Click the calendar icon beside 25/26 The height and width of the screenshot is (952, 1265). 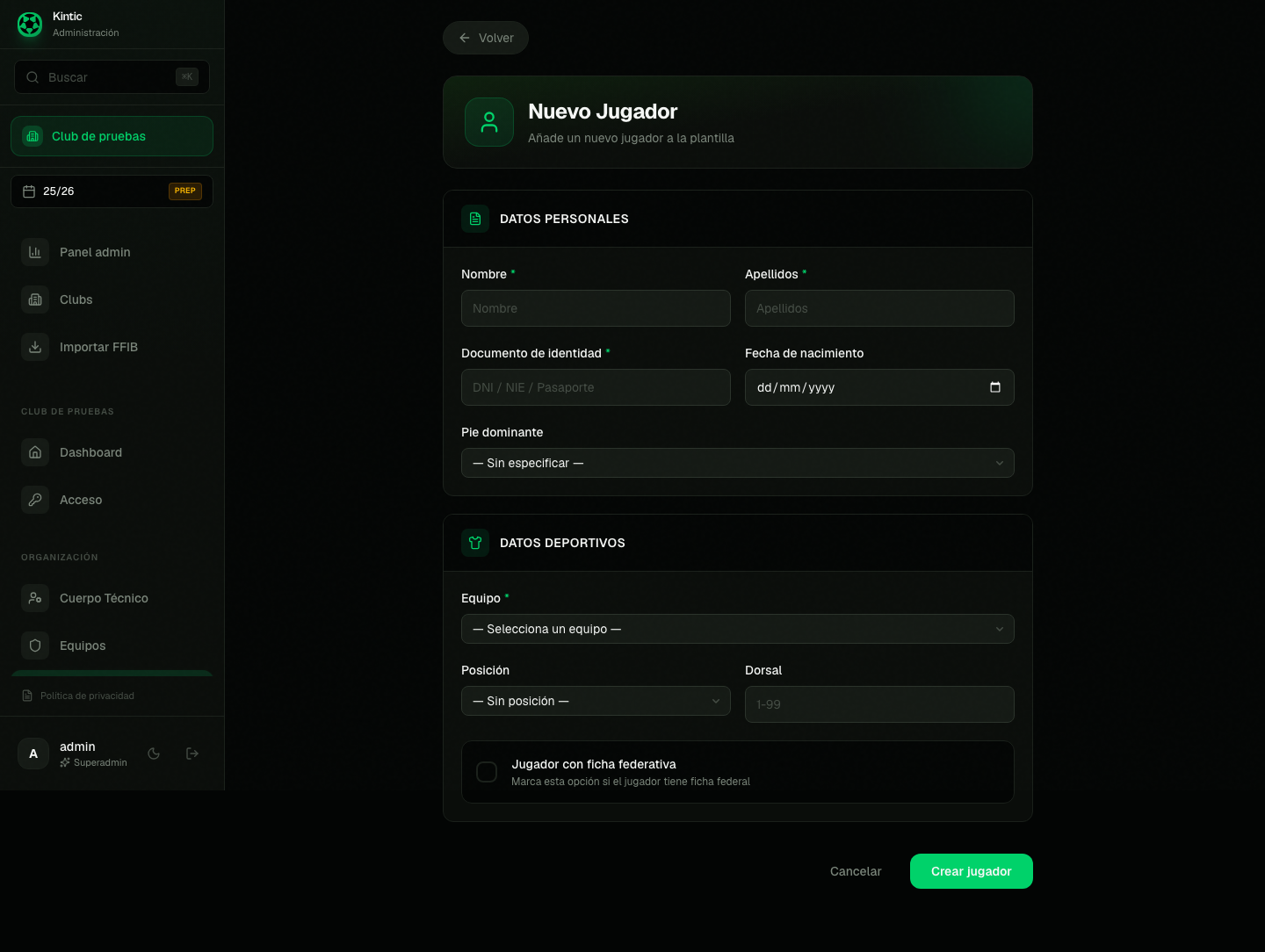tap(29, 191)
